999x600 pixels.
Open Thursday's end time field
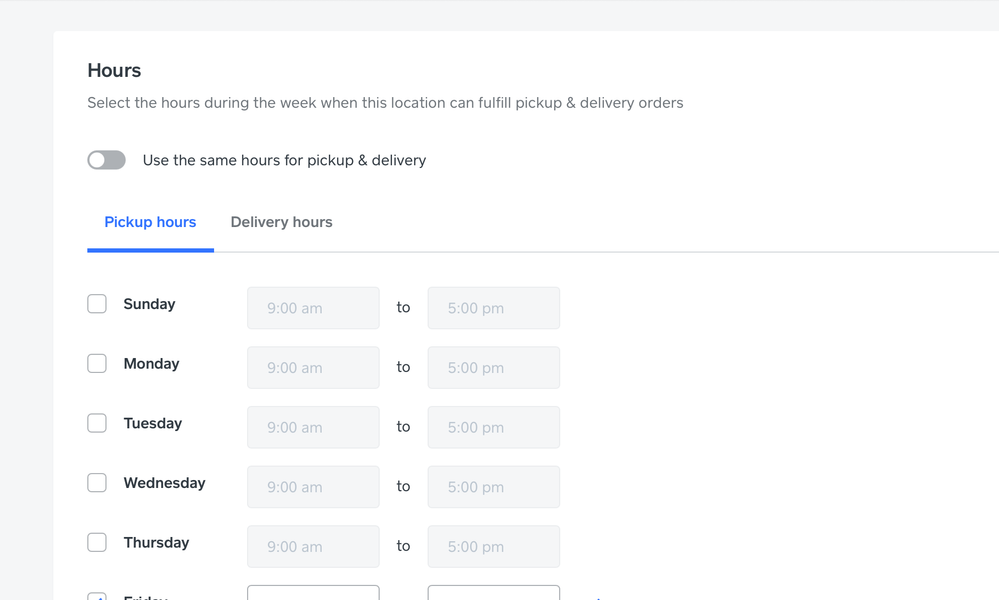coord(493,547)
